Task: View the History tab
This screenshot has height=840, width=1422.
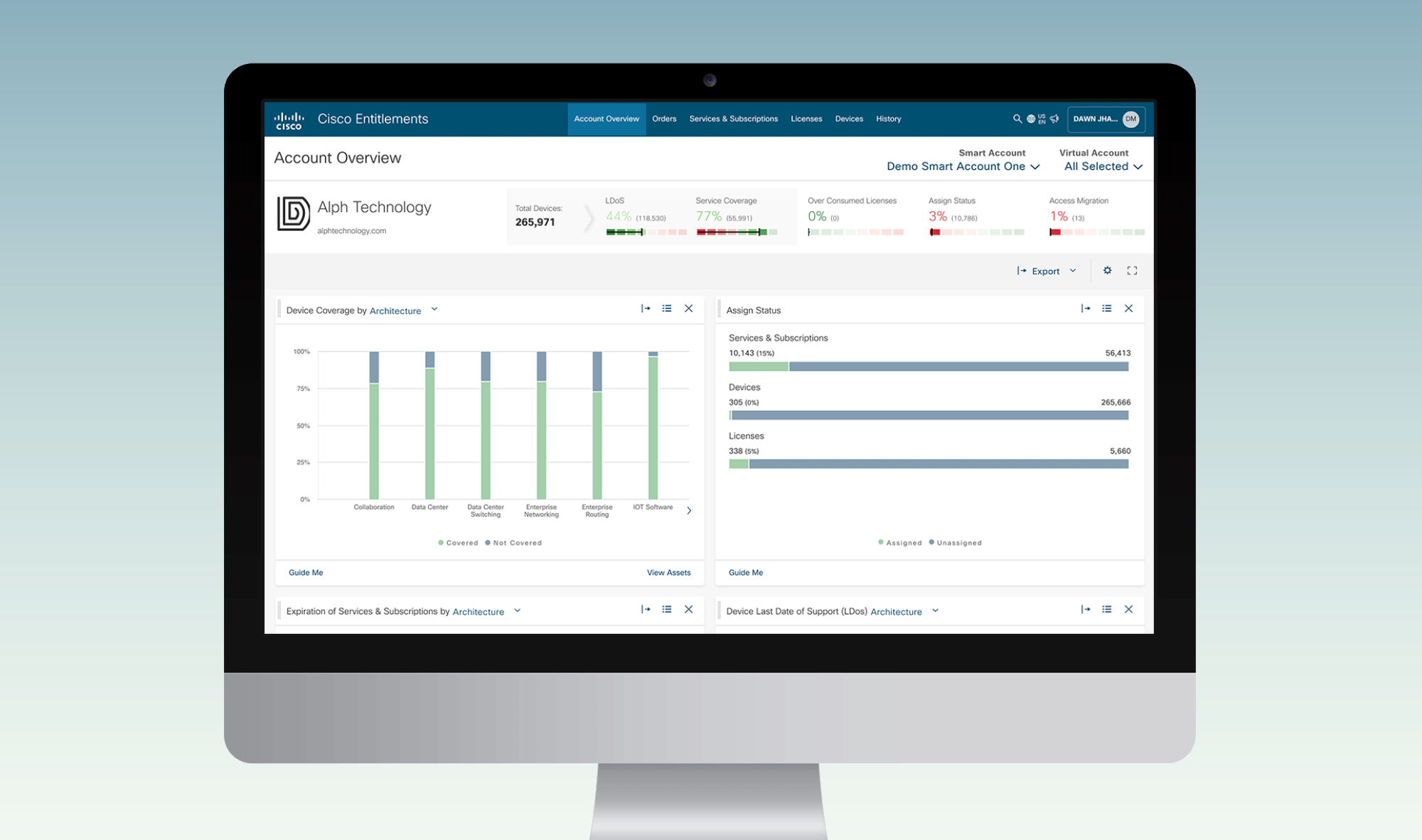Action: tap(888, 119)
